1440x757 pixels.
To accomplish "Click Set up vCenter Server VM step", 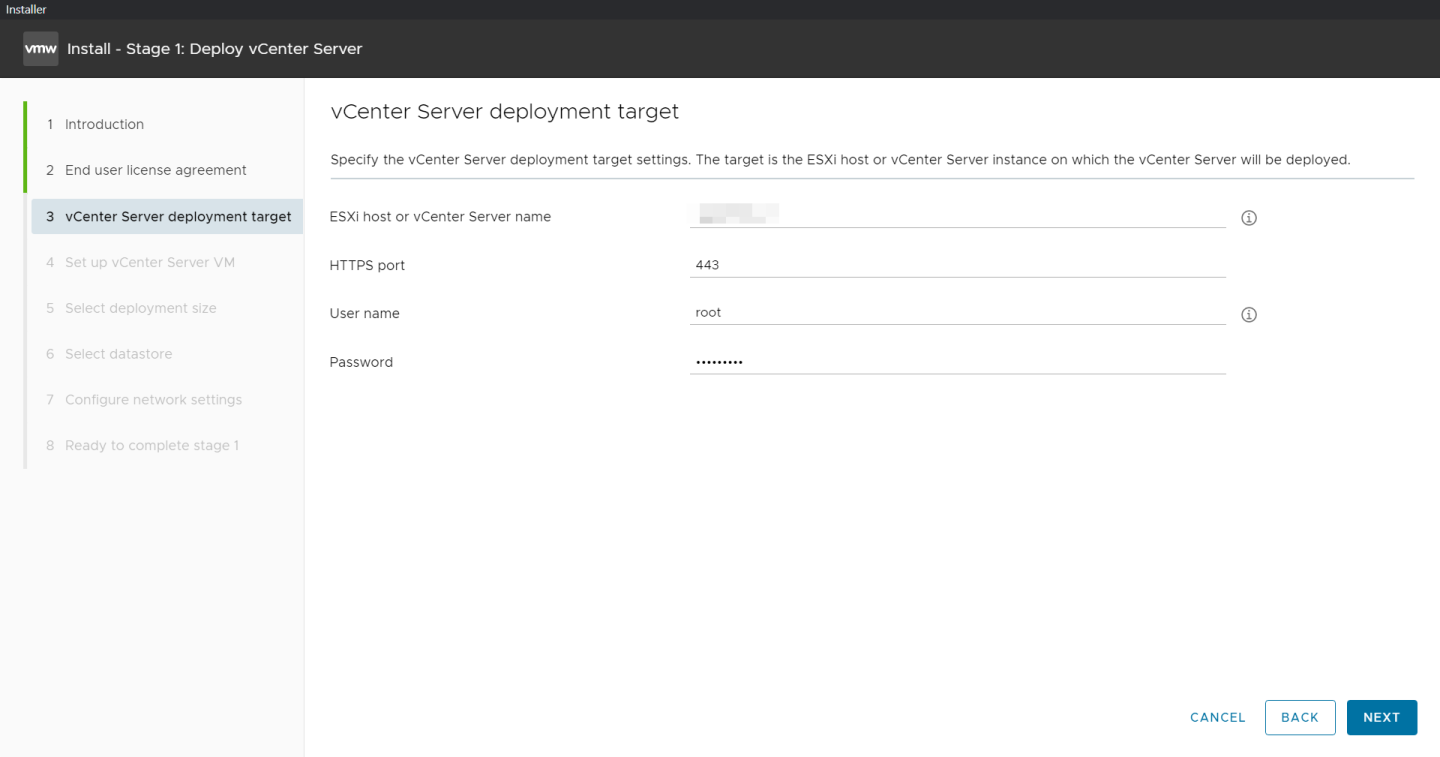I will (150, 262).
